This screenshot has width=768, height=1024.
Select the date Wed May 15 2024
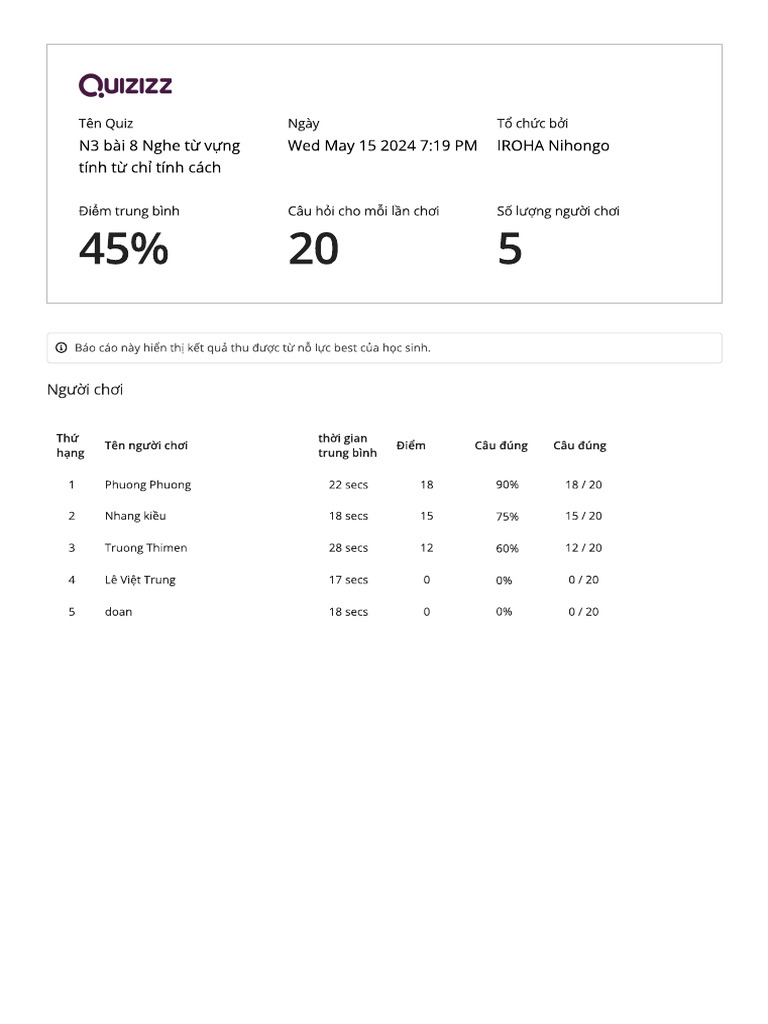coord(382,146)
